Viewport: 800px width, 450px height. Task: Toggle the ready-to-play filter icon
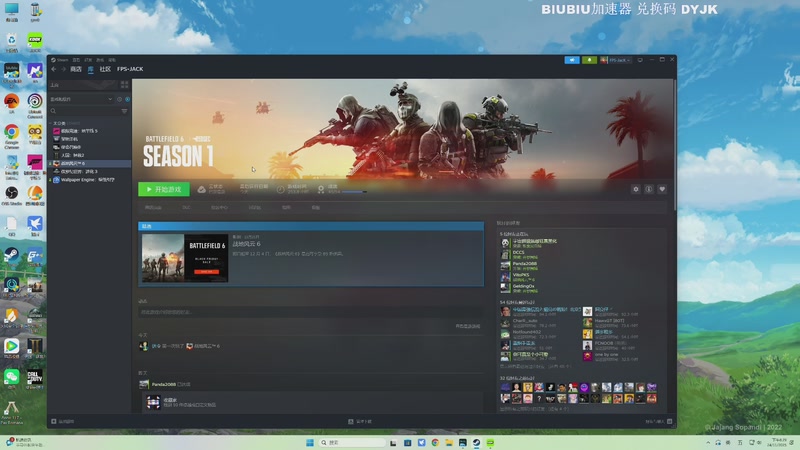click(127, 99)
